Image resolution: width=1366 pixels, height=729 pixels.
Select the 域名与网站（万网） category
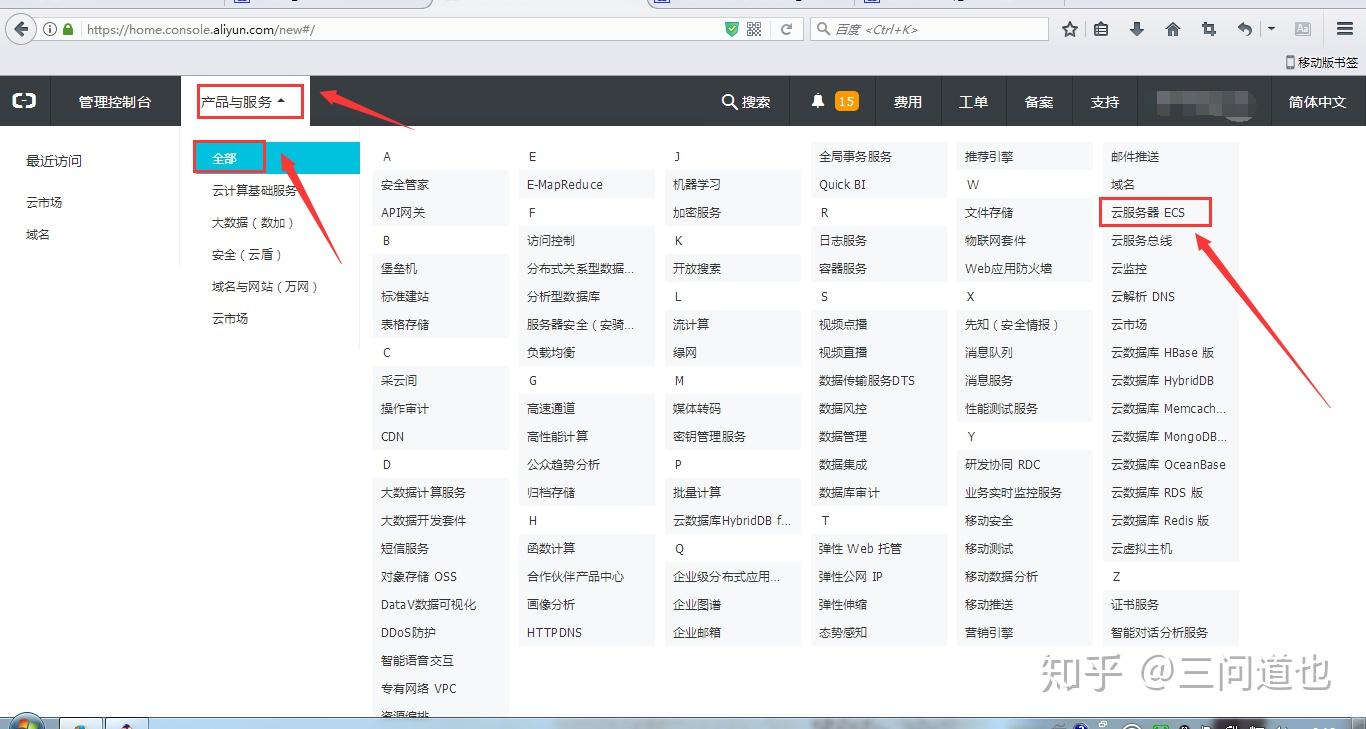[x=265, y=286]
